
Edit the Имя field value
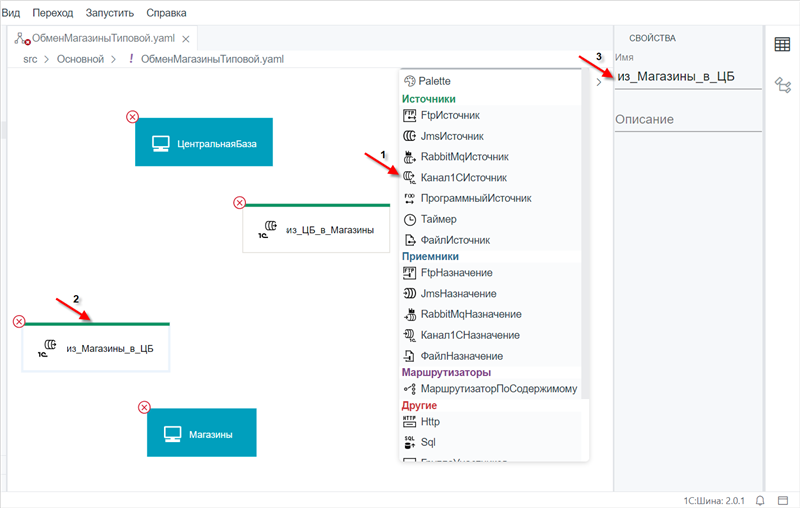coord(688,77)
